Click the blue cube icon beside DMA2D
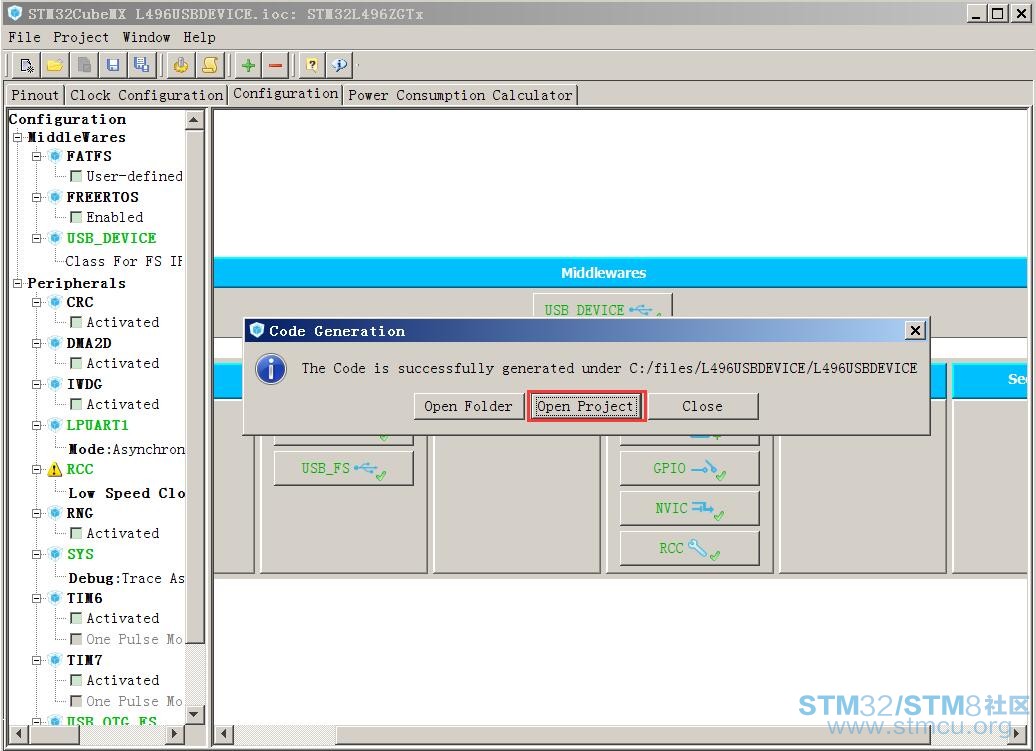The image size is (1036, 751). click(x=56, y=343)
